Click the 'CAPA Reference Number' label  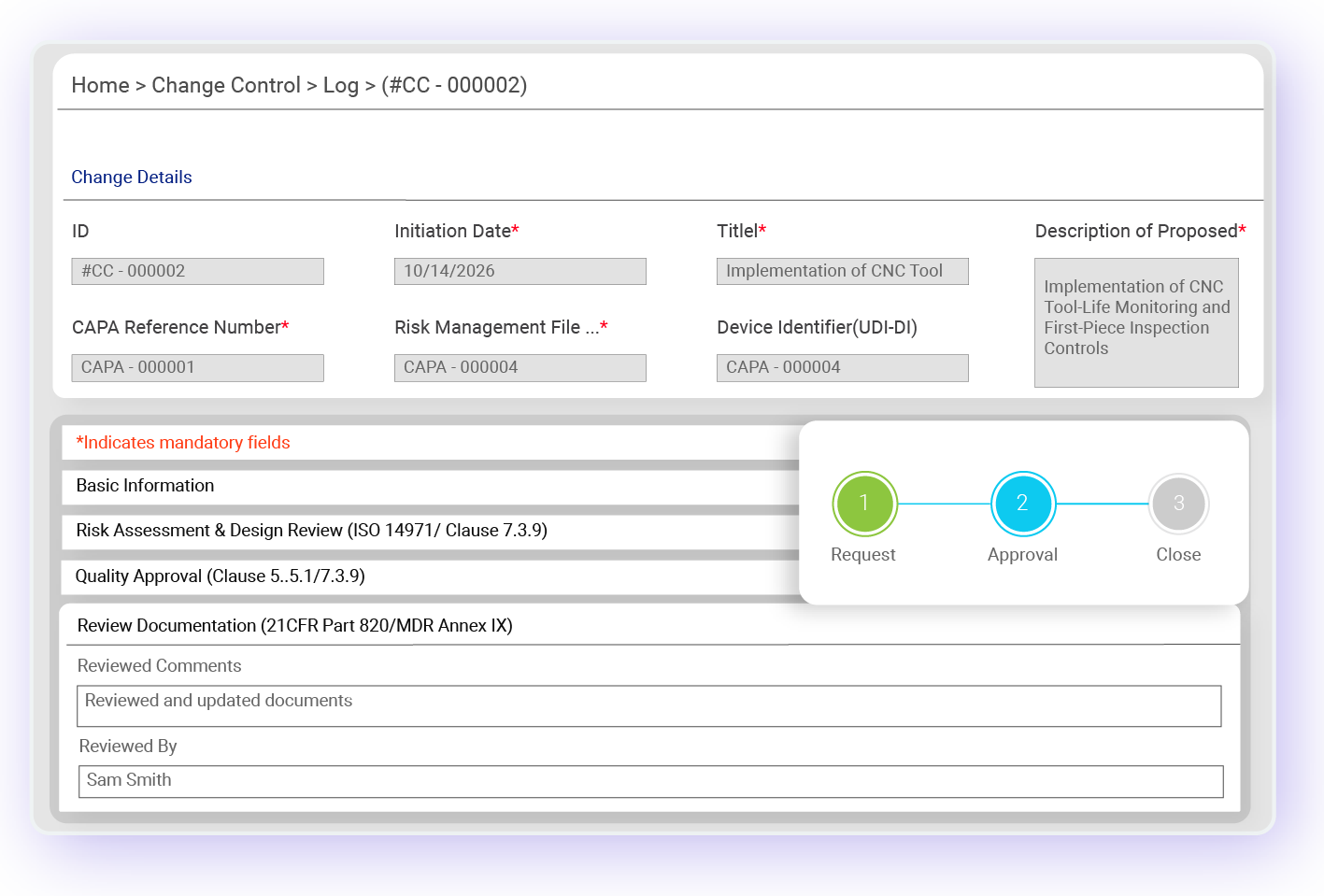180,327
